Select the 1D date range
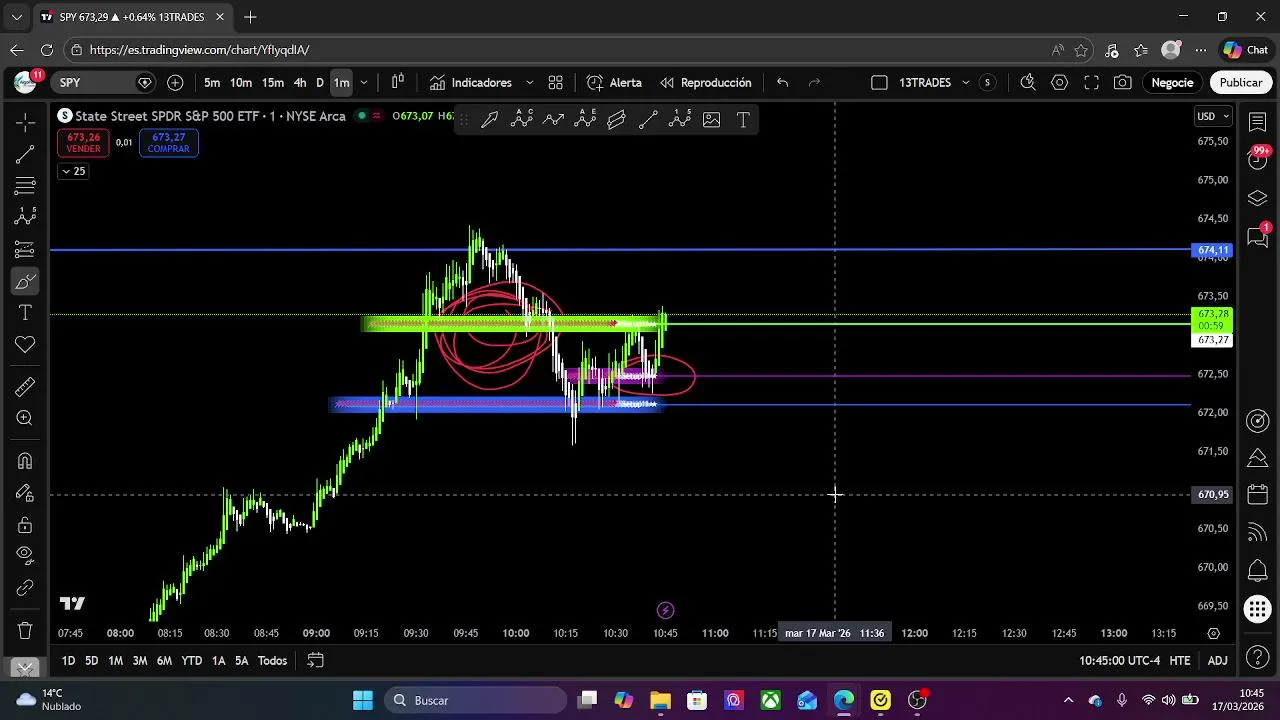The height and width of the screenshot is (720, 1280). pos(68,661)
